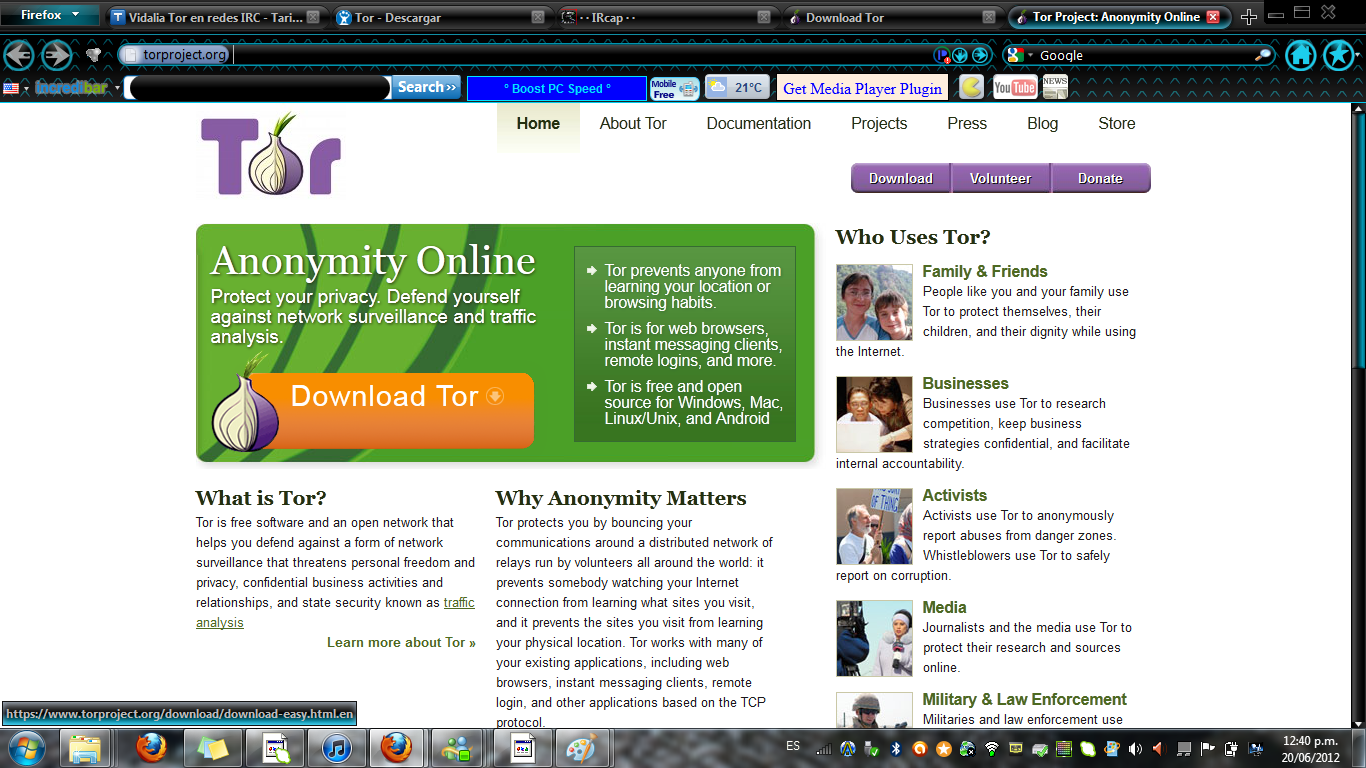This screenshot has height=768, width=1366.
Task: Open Windows Explorer from the taskbar
Action: pos(86,748)
